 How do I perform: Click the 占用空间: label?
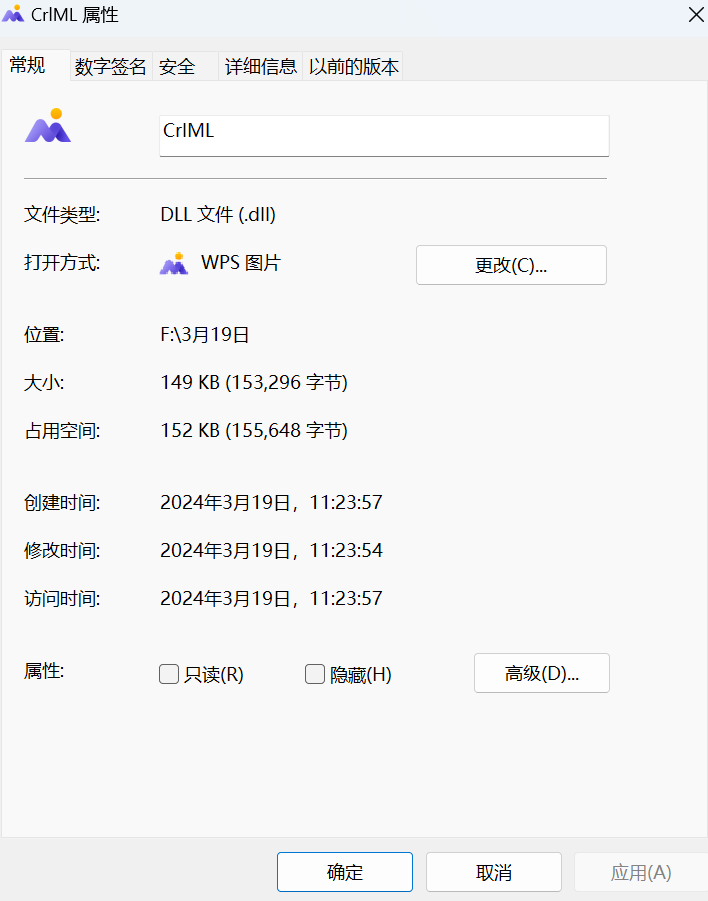click(x=62, y=431)
